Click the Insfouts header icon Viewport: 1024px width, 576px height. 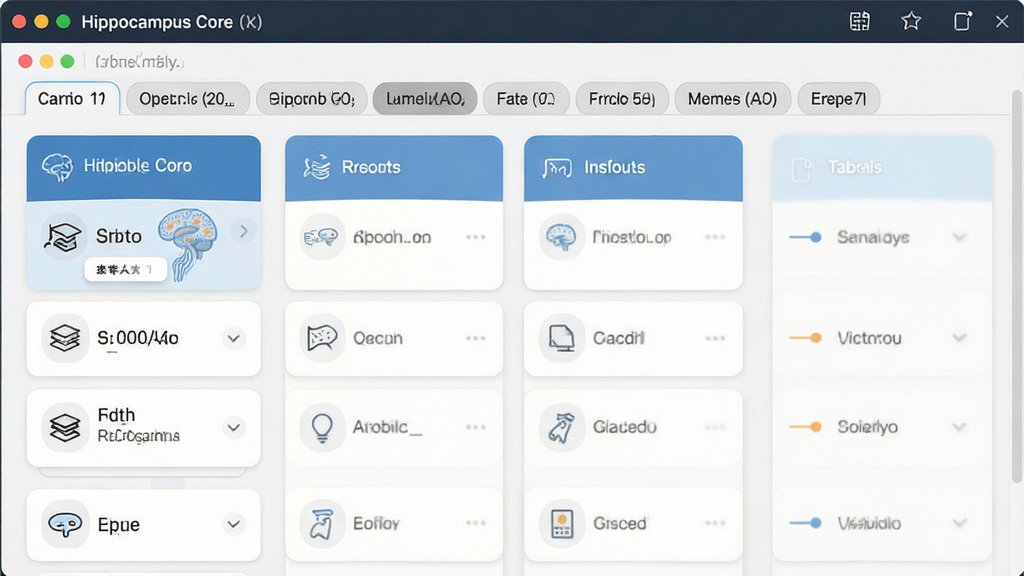pyautogui.click(x=556, y=168)
